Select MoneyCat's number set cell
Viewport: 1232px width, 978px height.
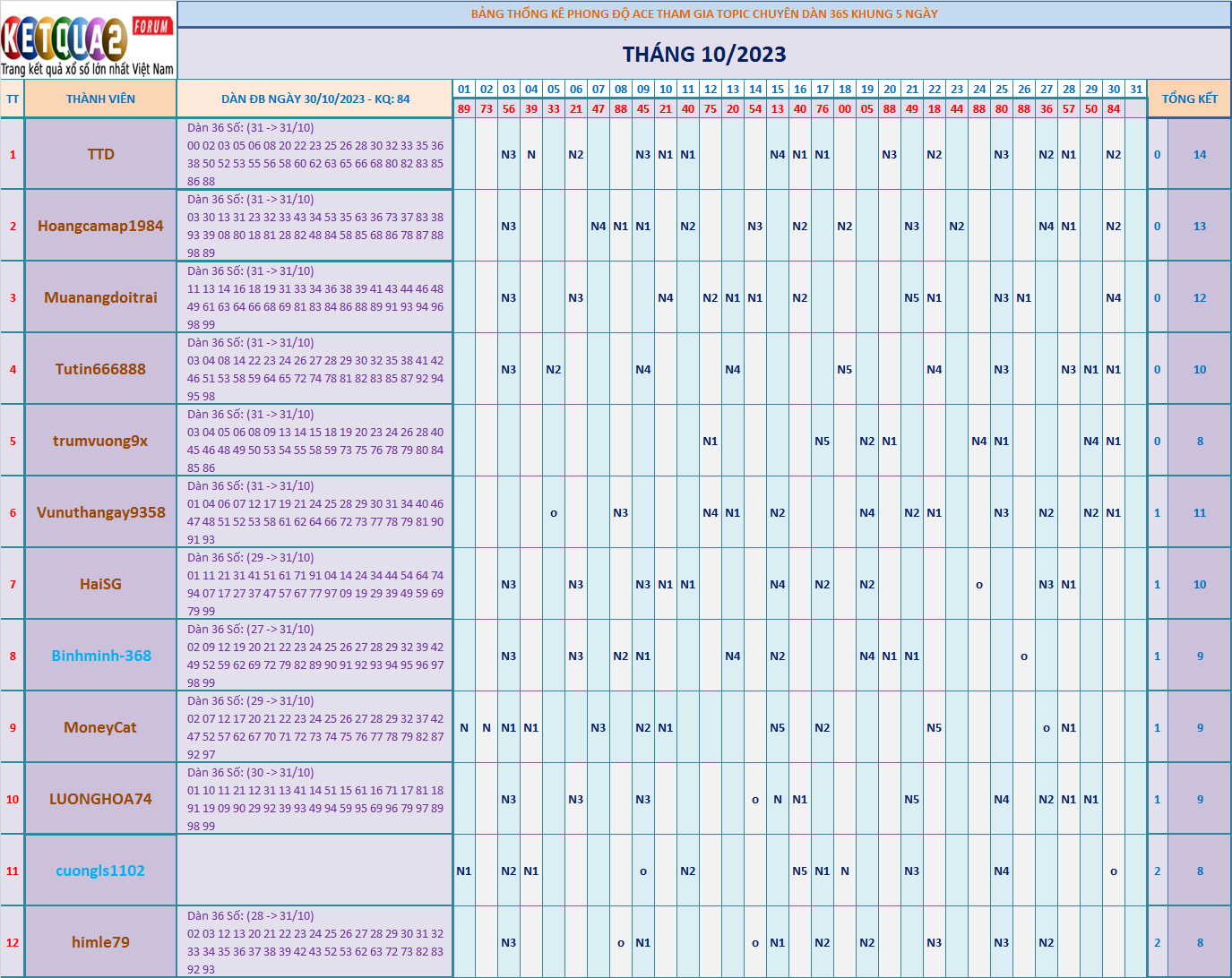click(x=315, y=727)
